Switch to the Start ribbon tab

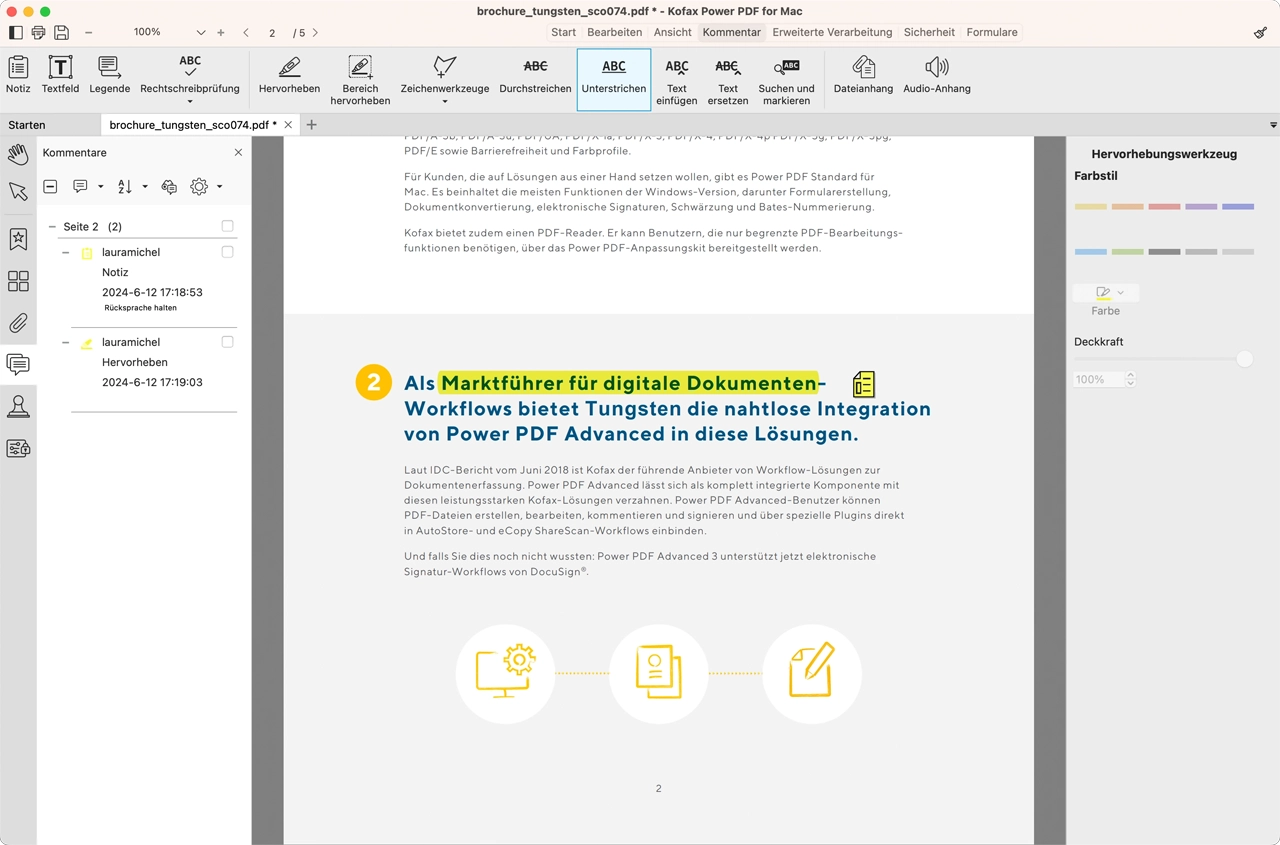coord(563,32)
